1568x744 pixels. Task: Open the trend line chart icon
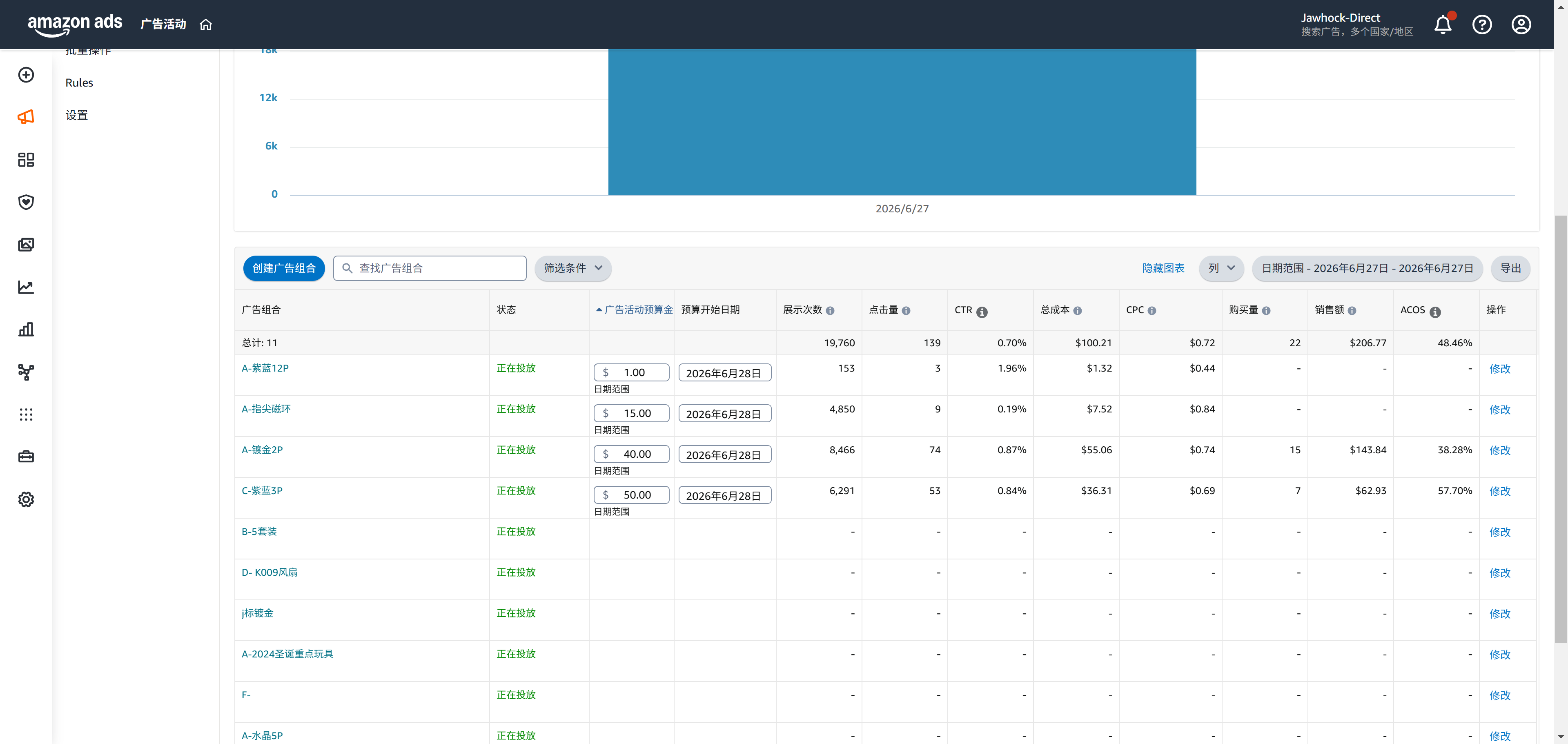click(26, 287)
